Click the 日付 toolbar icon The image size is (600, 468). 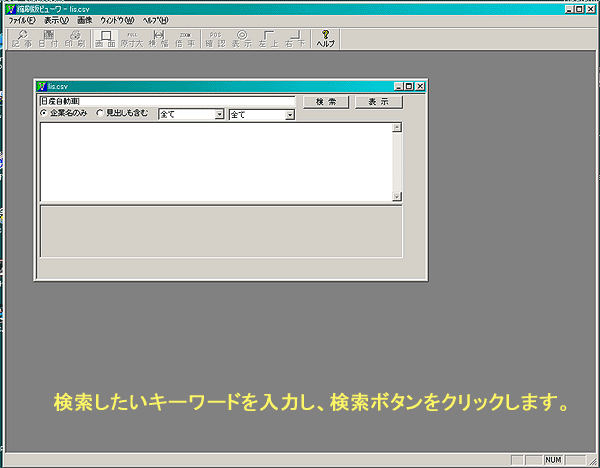(49, 39)
